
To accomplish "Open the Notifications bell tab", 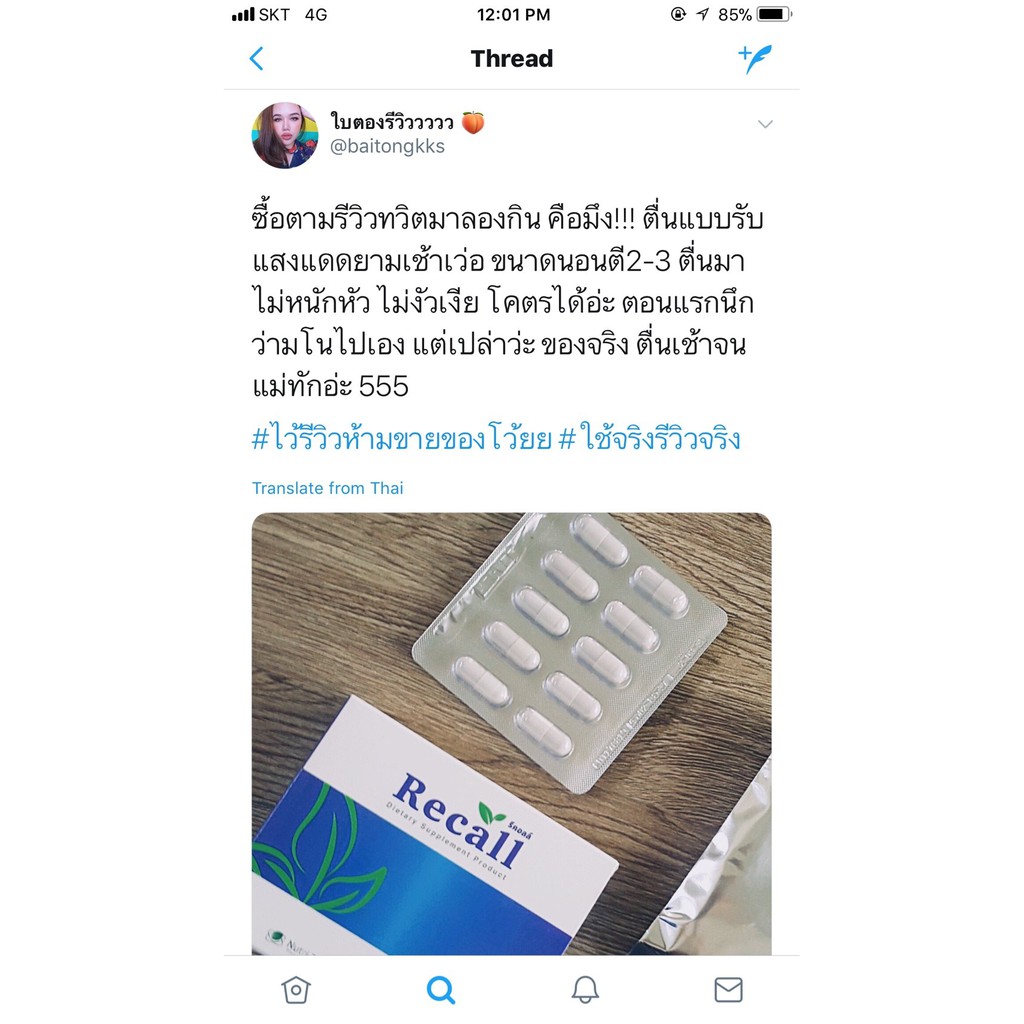I will point(585,989).
